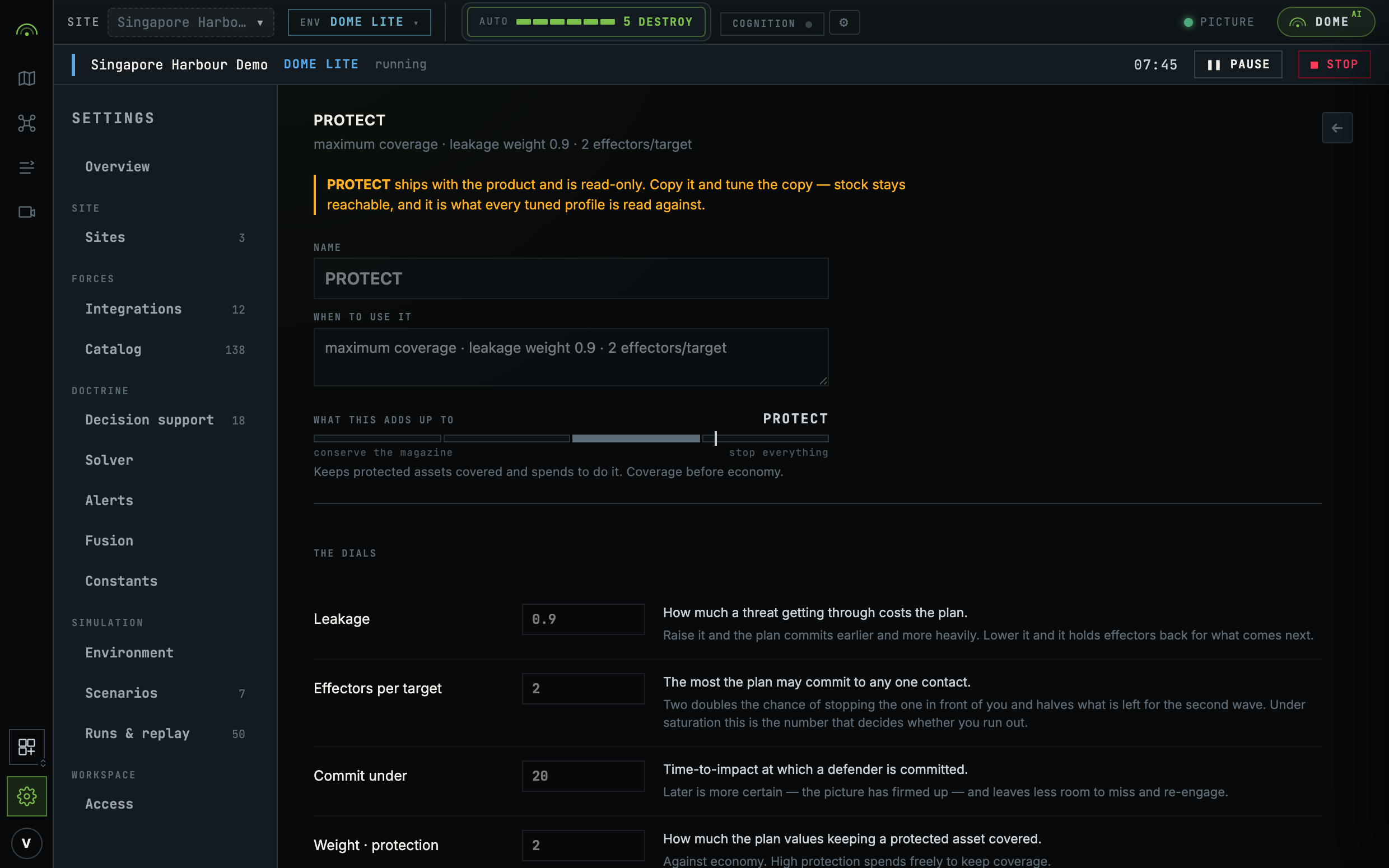1389x868 pixels.
Task: Open the Decision support page
Action: pos(165,419)
